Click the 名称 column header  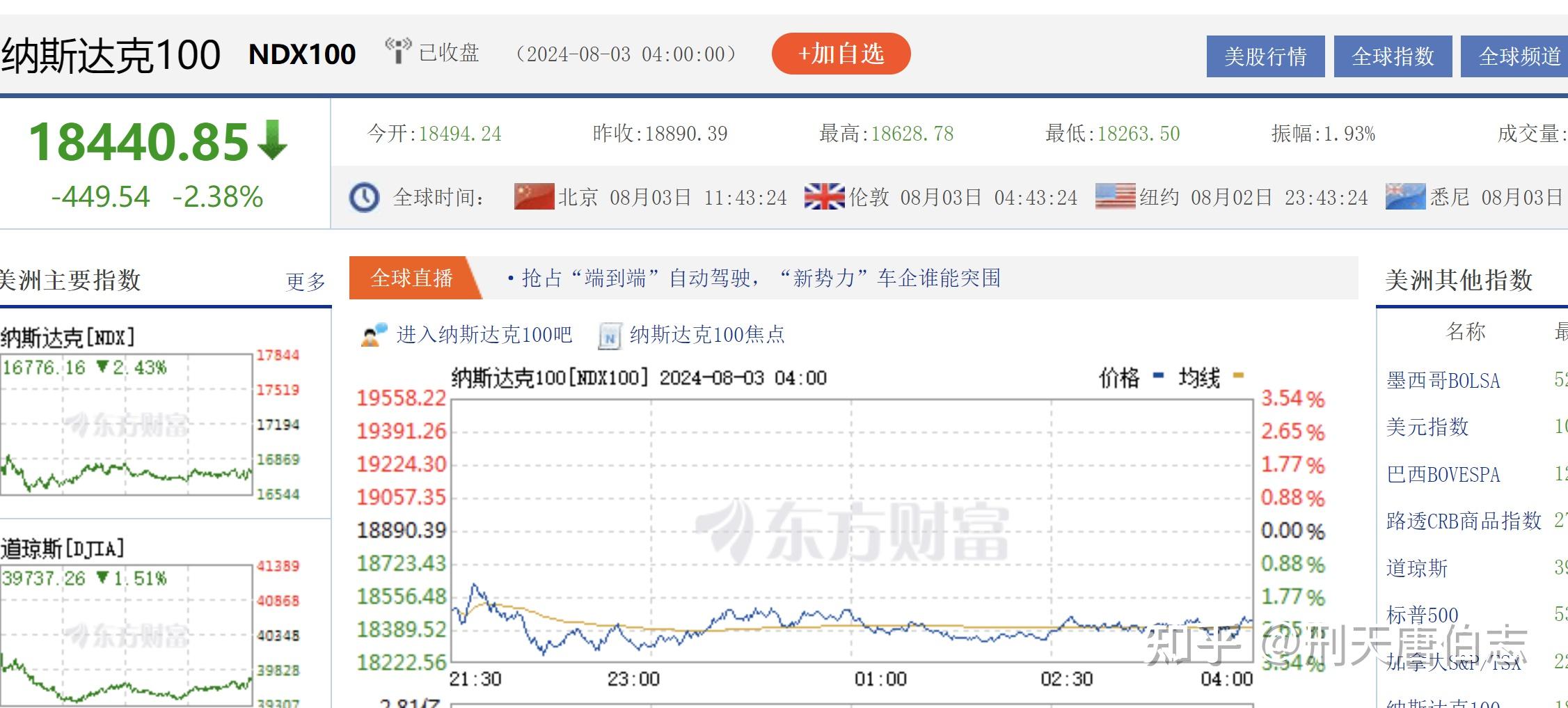coord(1466,331)
